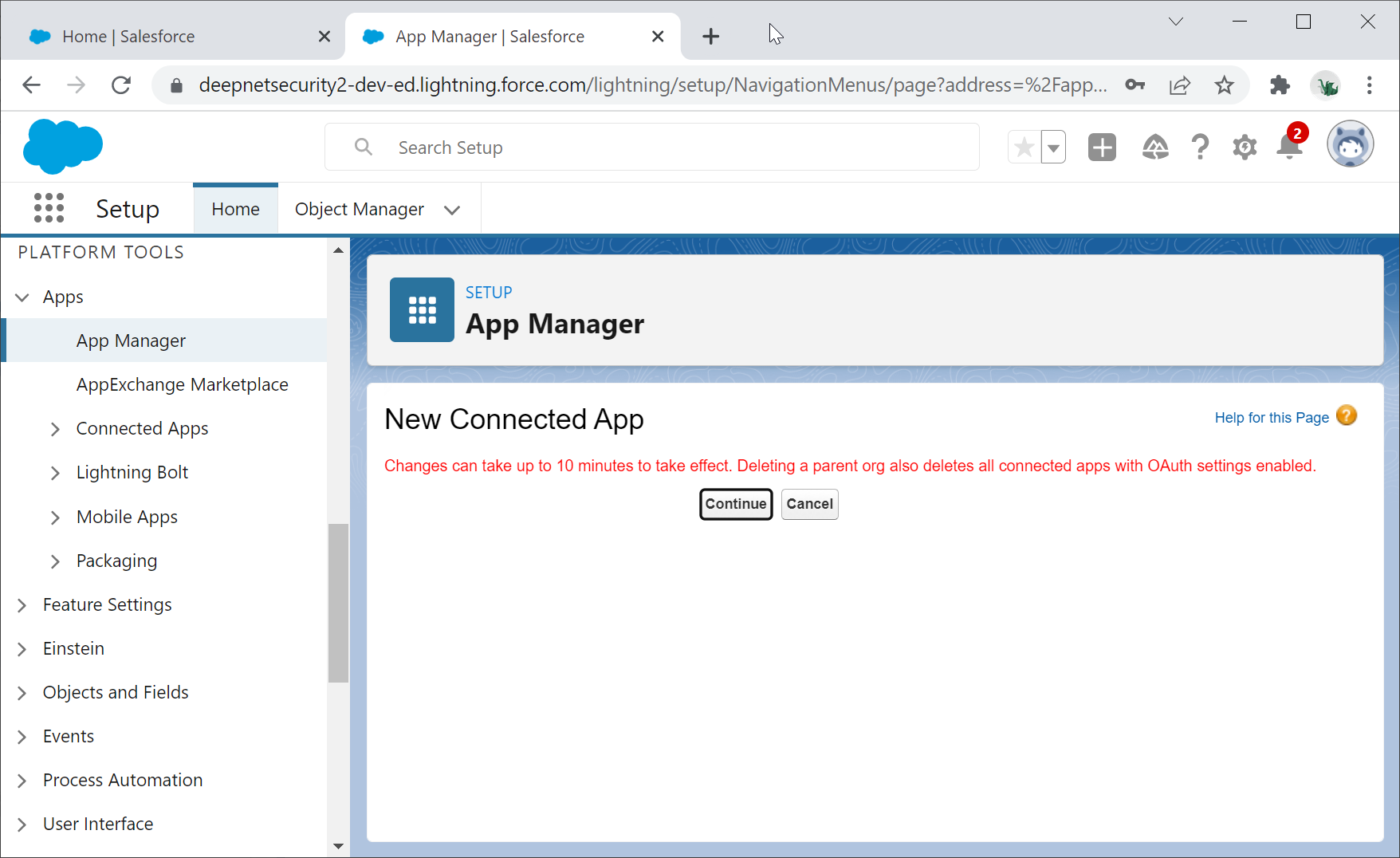Image resolution: width=1400 pixels, height=858 pixels.
Task: Click the notifications bell icon
Action: (x=1288, y=148)
